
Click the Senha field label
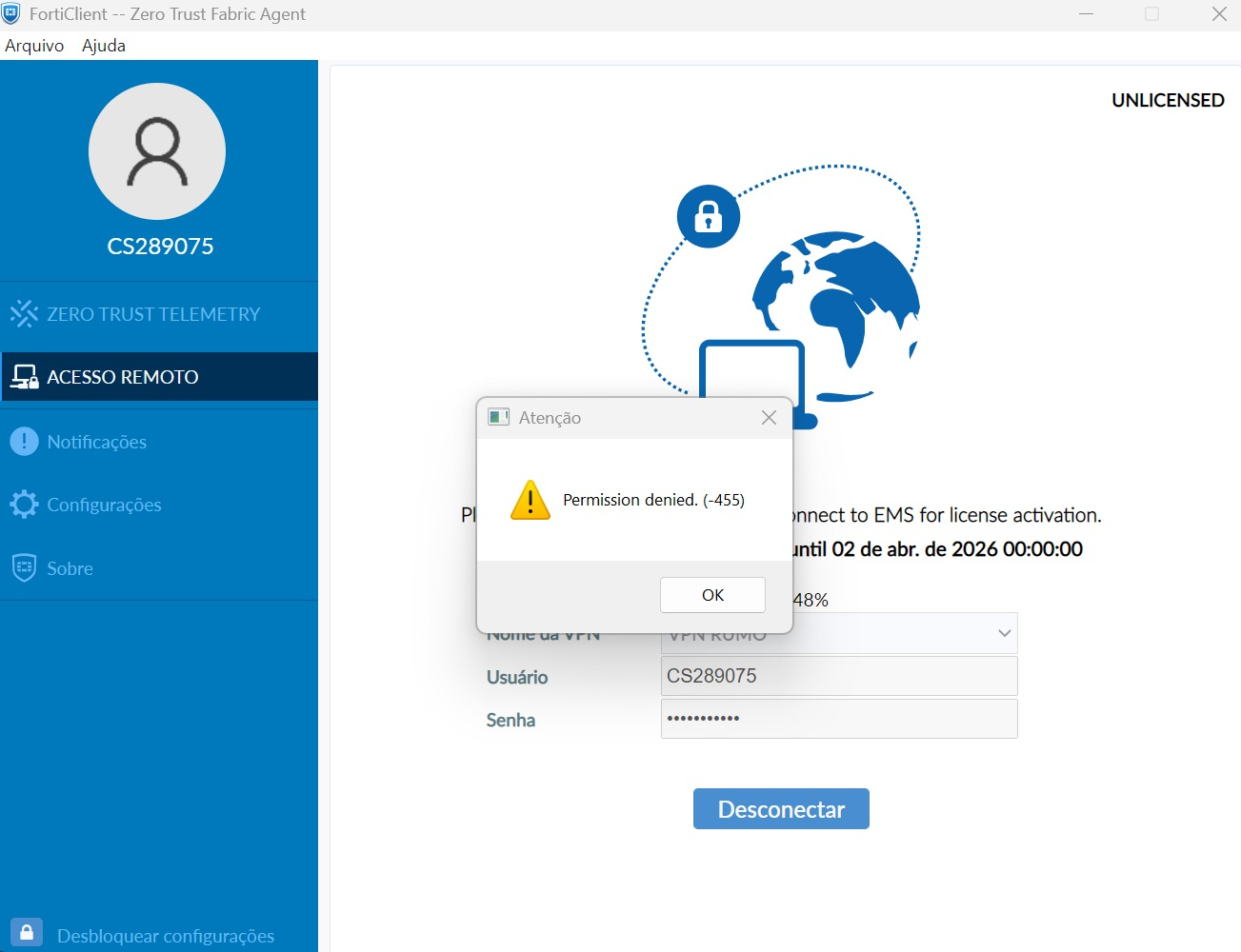tap(510, 720)
